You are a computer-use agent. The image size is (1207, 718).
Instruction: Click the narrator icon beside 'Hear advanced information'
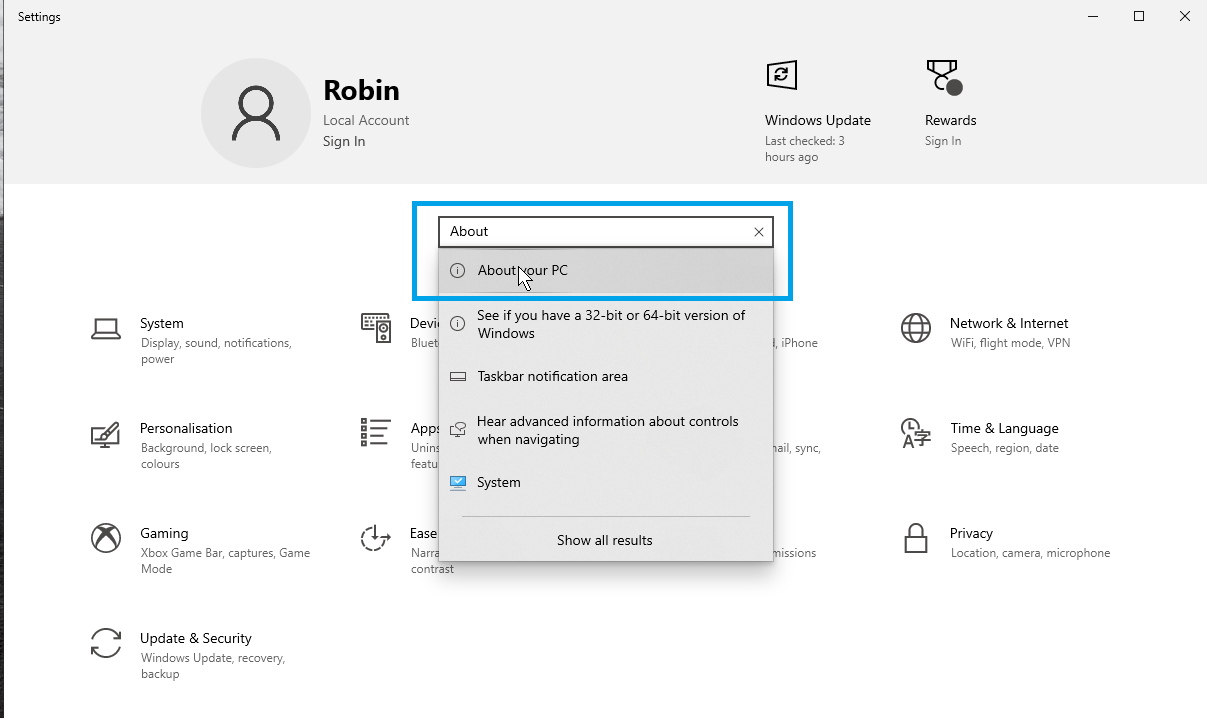(457, 429)
